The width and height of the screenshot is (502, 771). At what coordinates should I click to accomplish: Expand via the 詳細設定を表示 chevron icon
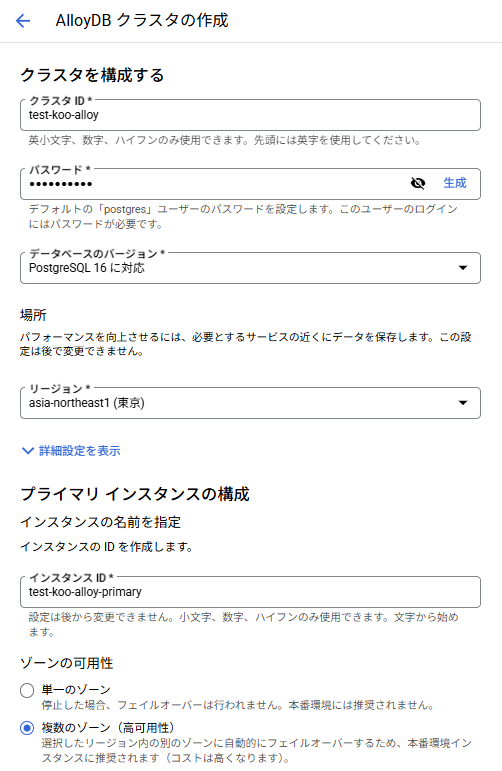(x=28, y=451)
